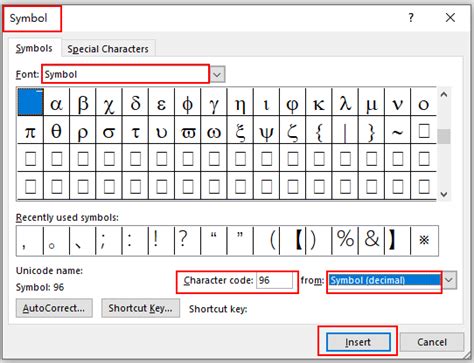Expand the from dropdown arrow
This screenshot has height=363, width=474.
point(449,280)
